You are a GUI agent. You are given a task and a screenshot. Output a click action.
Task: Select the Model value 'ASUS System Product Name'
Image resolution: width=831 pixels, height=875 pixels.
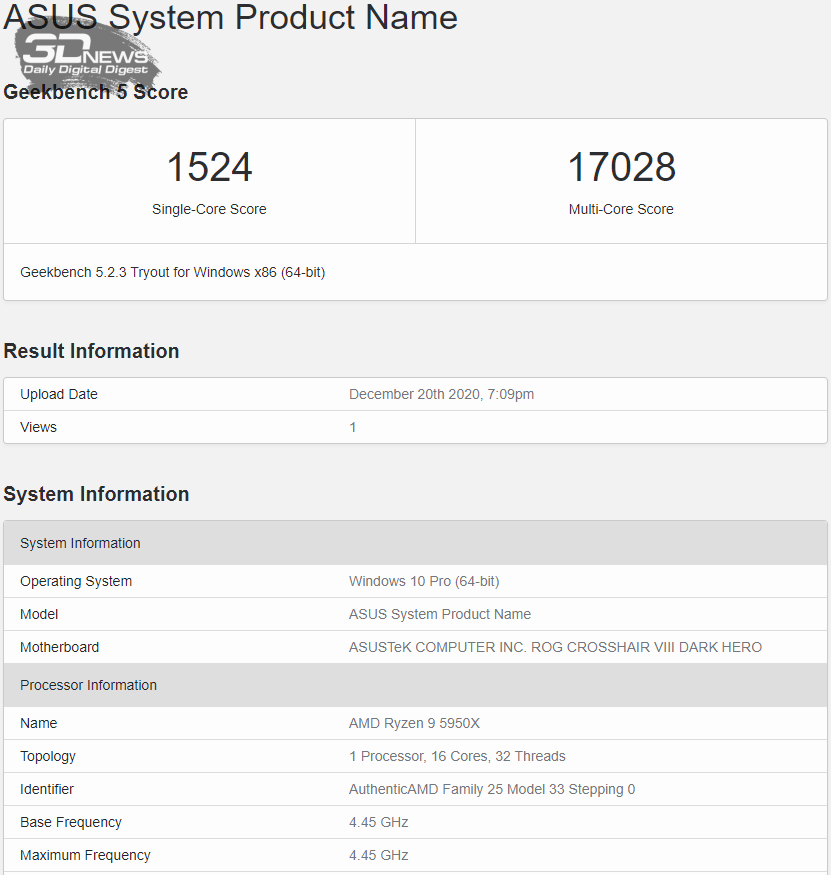pos(440,614)
